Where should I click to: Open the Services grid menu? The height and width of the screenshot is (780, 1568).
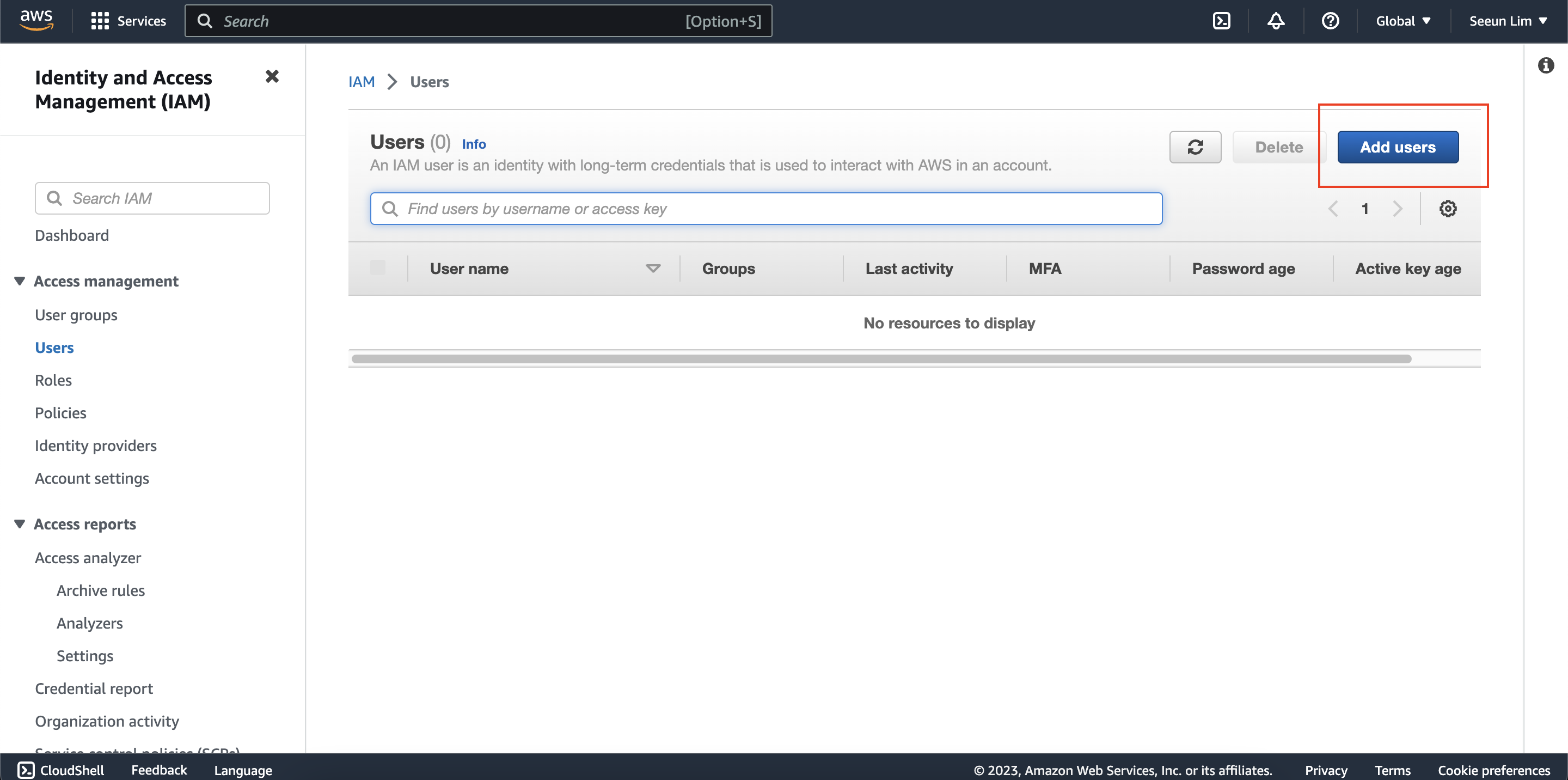click(x=100, y=21)
